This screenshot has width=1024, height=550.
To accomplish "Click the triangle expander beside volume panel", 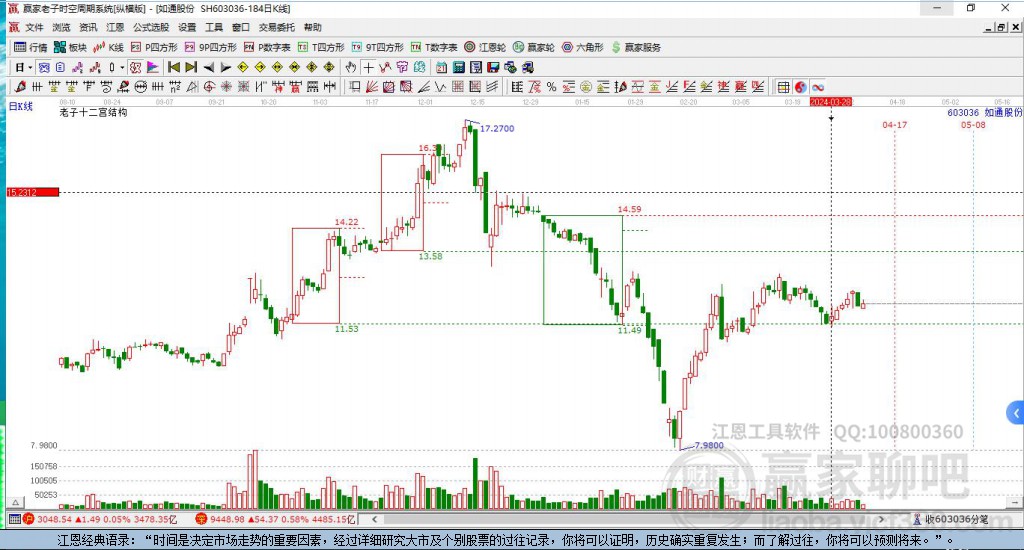I will pyautogui.click(x=16, y=502).
